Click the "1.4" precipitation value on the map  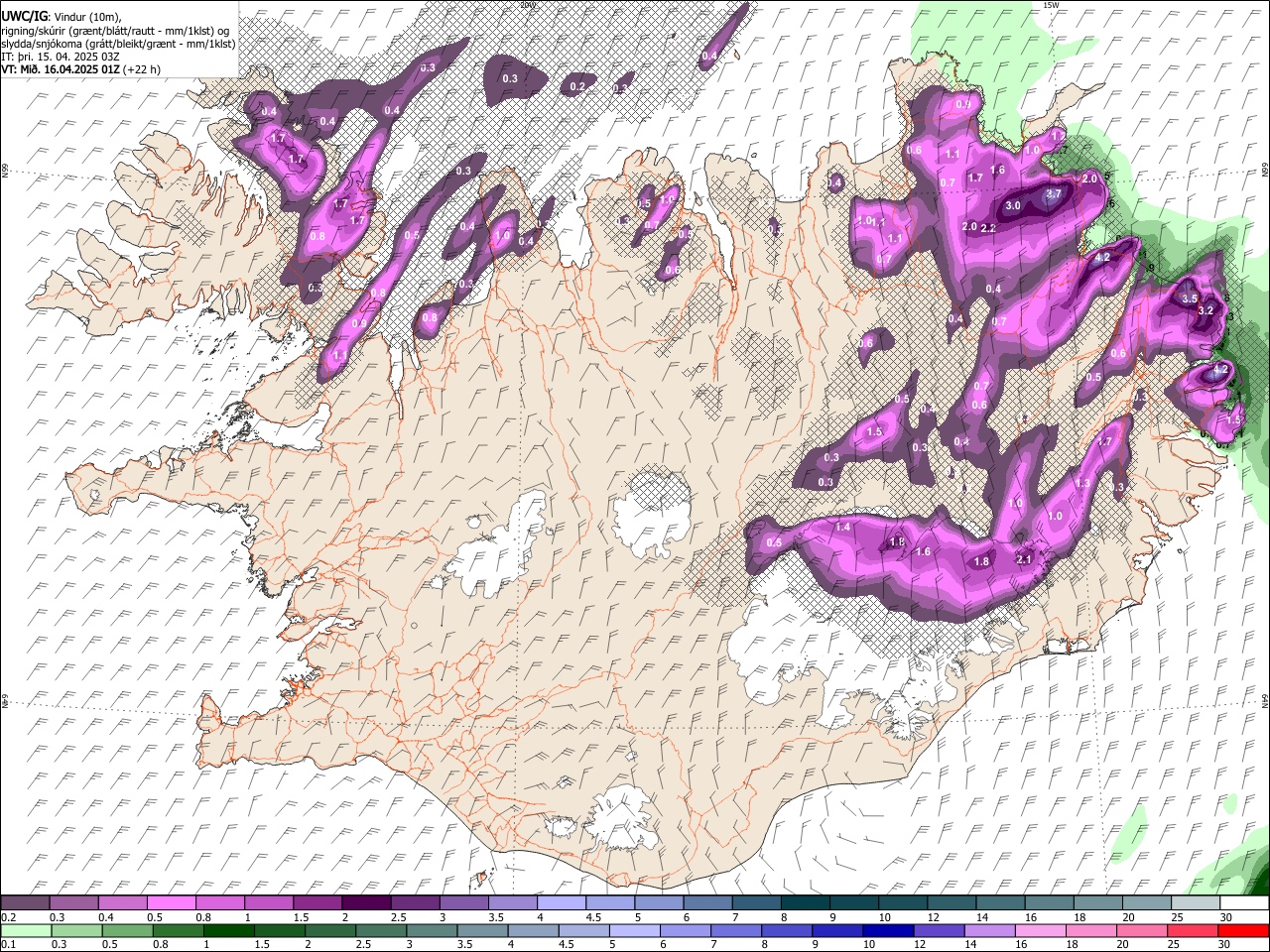843,528
